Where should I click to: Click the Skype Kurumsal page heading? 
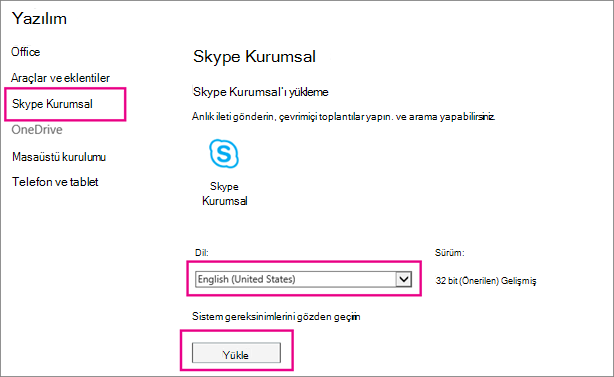point(255,56)
